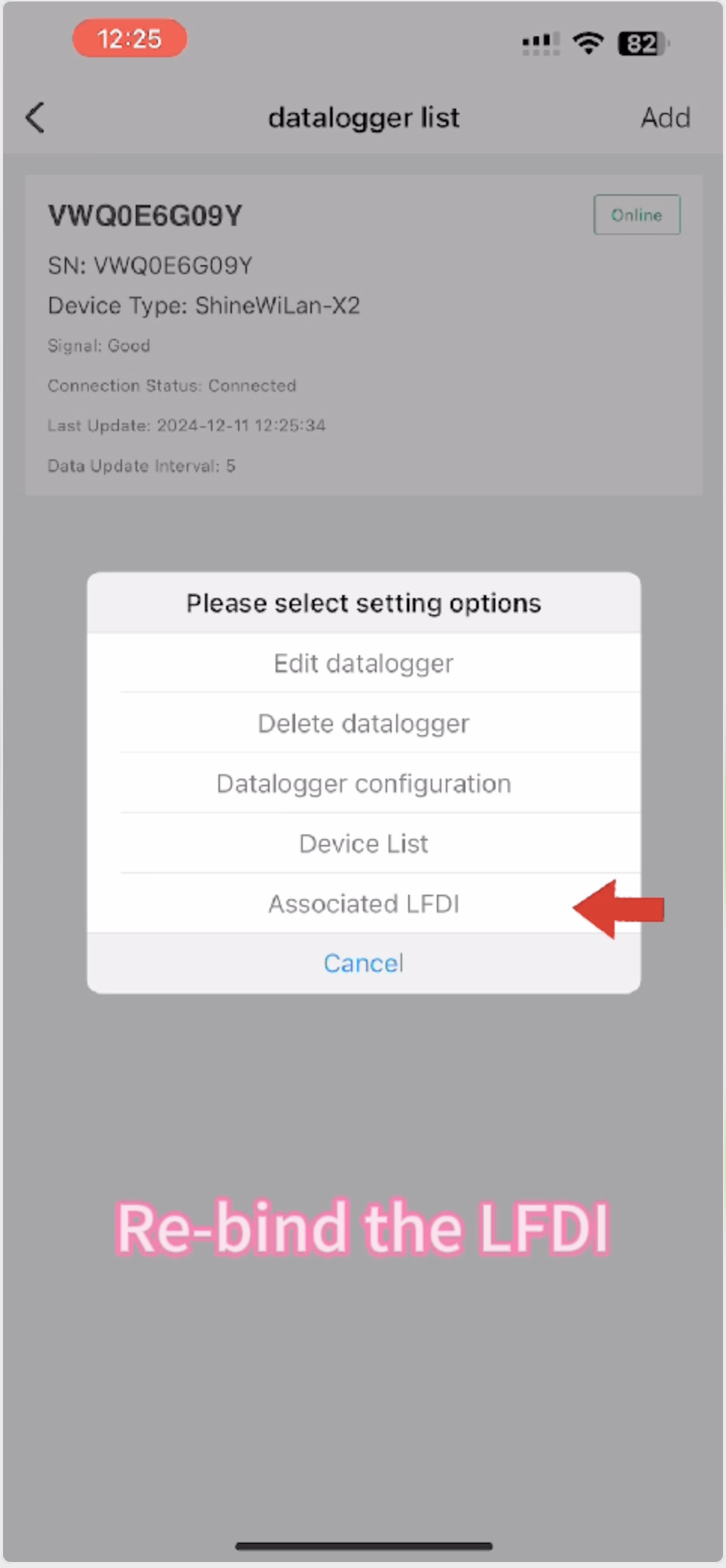Tap the green Online status badge
The height and width of the screenshot is (1568, 726).
coord(636,215)
